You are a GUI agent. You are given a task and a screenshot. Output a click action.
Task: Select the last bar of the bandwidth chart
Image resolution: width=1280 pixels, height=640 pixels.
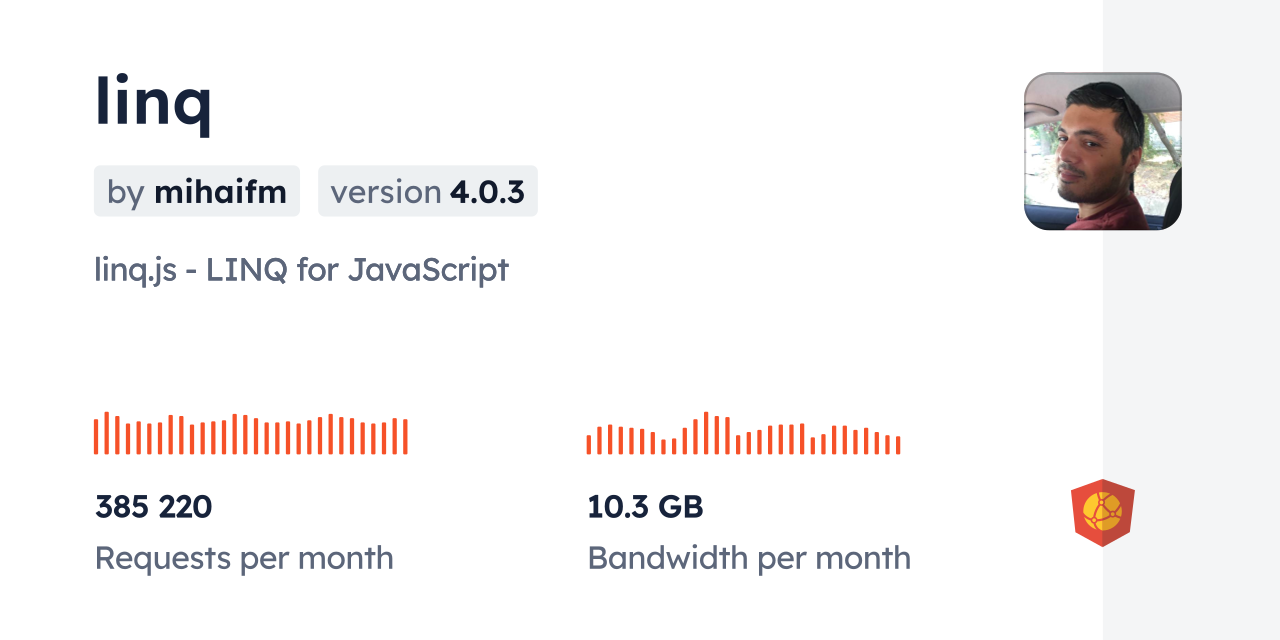tap(899, 445)
